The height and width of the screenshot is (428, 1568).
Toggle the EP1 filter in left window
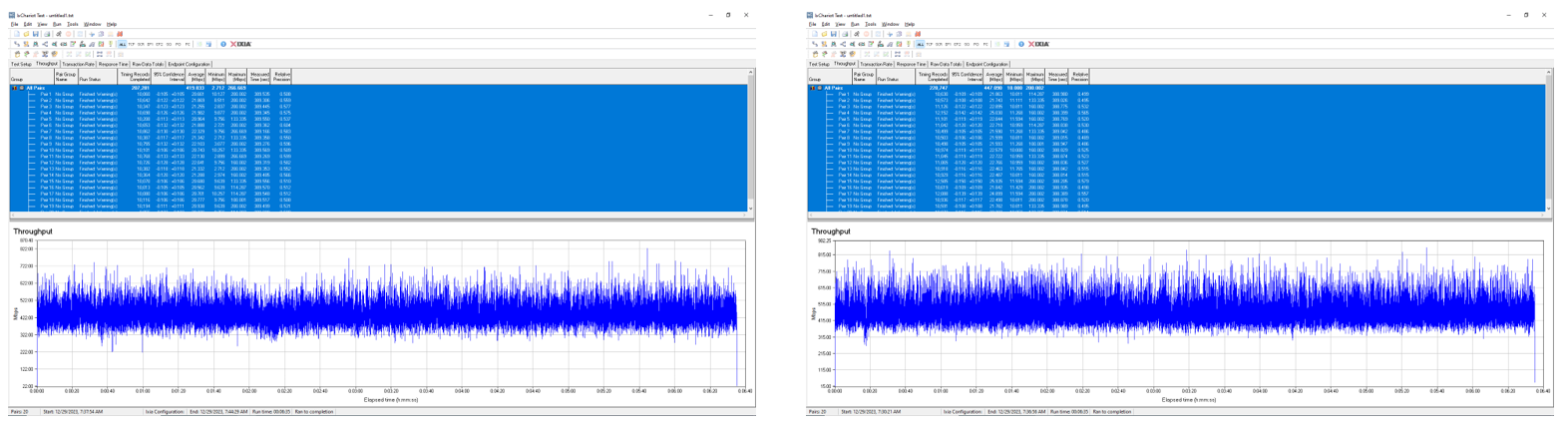(x=150, y=44)
